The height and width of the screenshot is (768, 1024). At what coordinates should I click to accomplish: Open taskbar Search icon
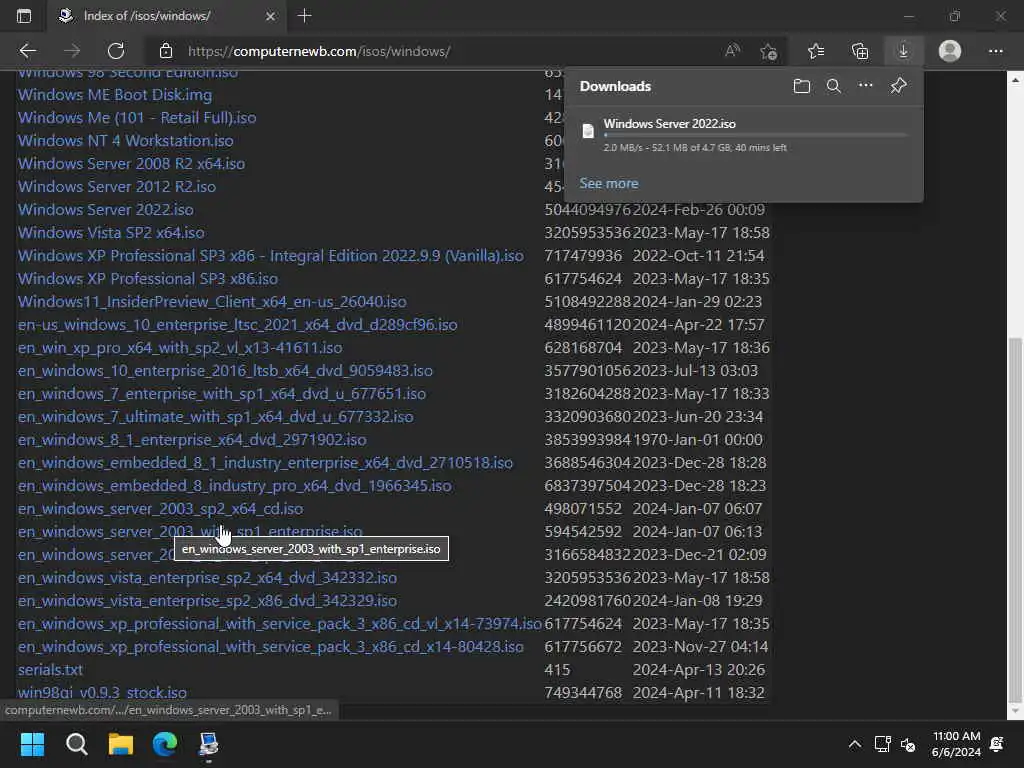coord(76,744)
